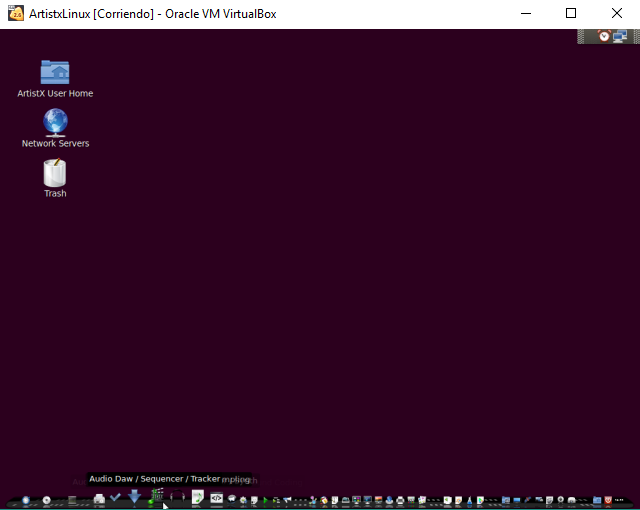
Task: Click the blue down-arrow icon in the dock
Action: pos(134,496)
